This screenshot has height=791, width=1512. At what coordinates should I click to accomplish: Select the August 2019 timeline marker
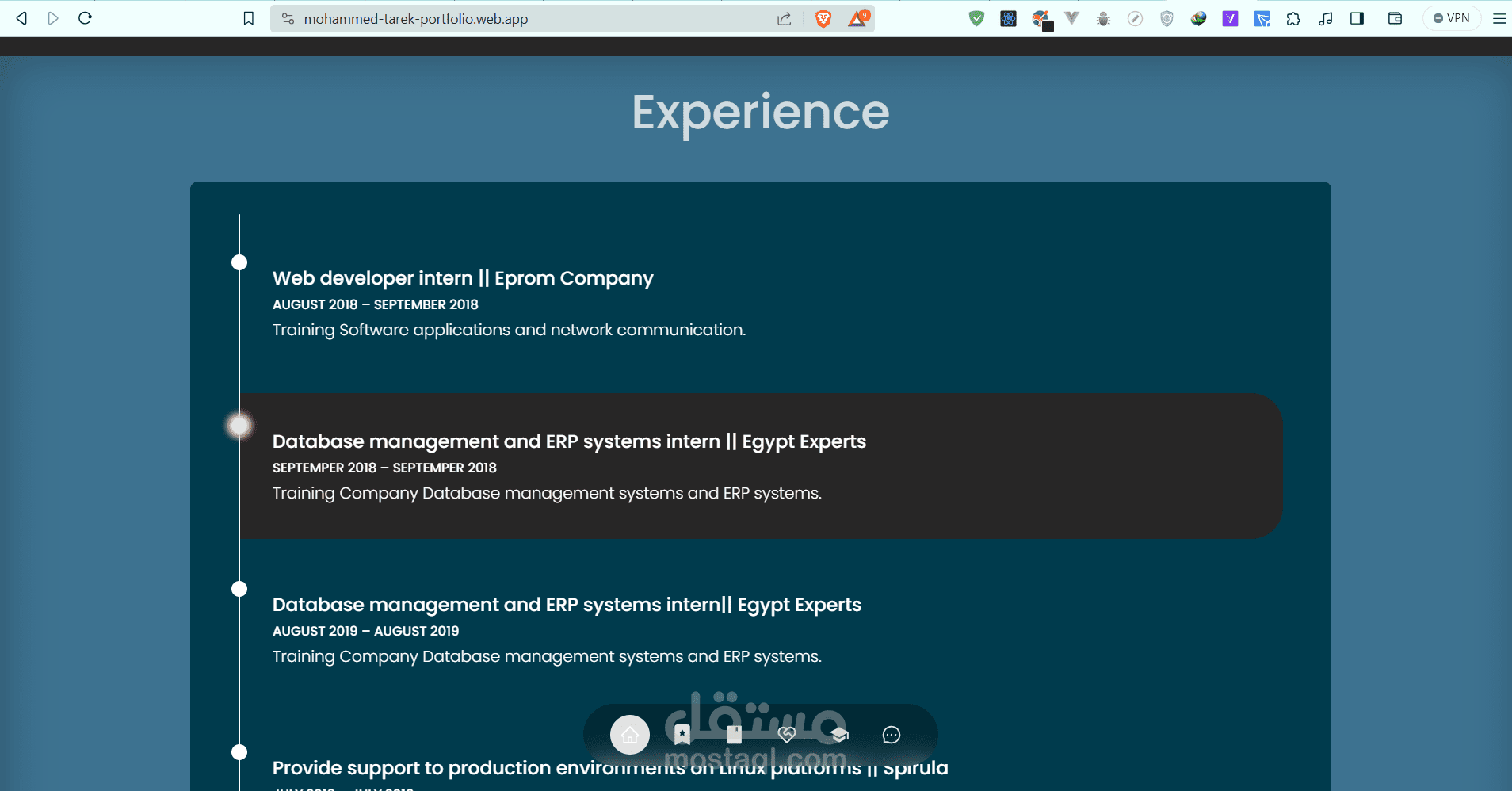tap(239, 589)
